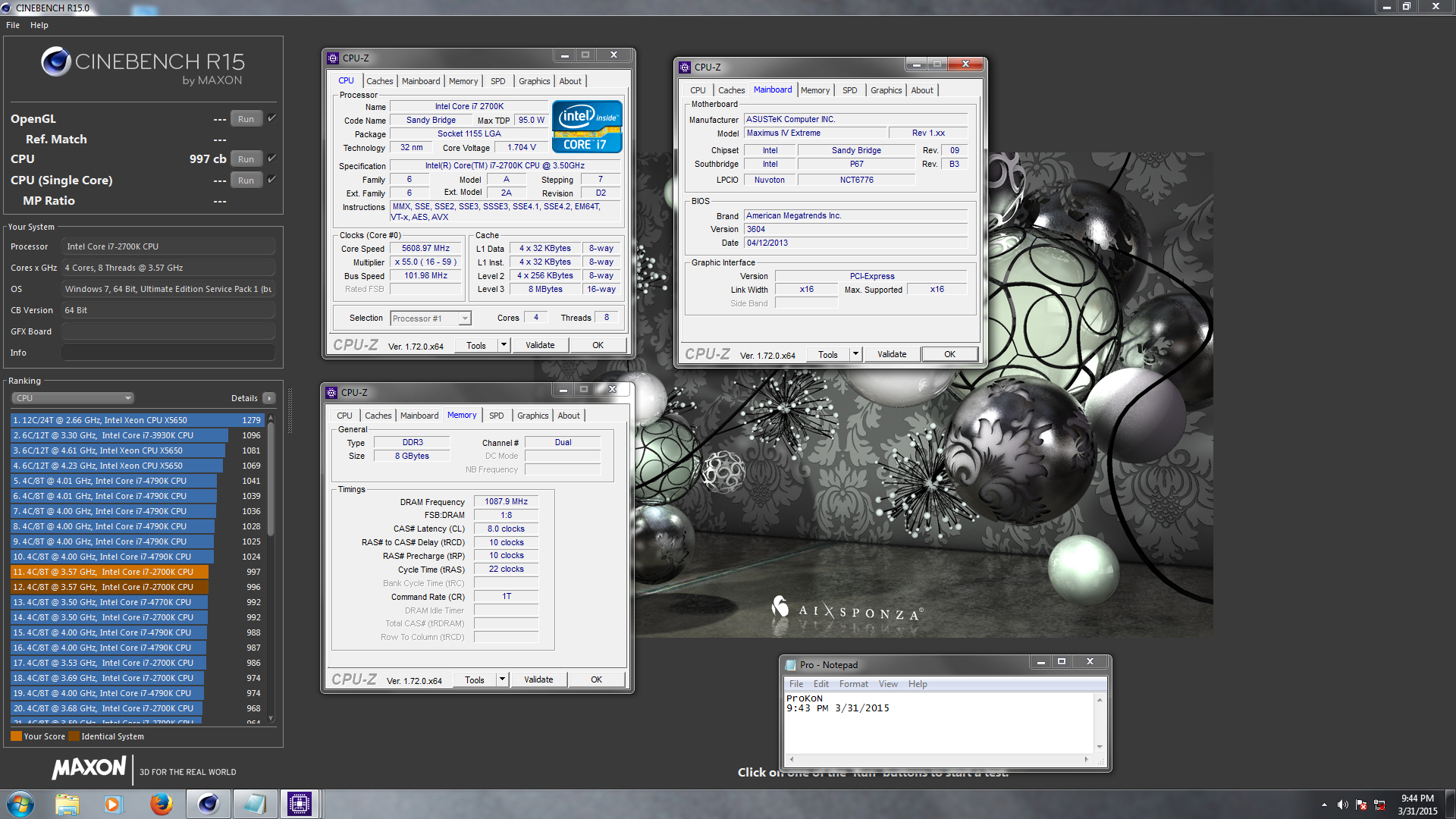The height and width of the screenshot is (819, 1456).
Task: Launch Windows Media Player from taskbar
Action: 113,804
